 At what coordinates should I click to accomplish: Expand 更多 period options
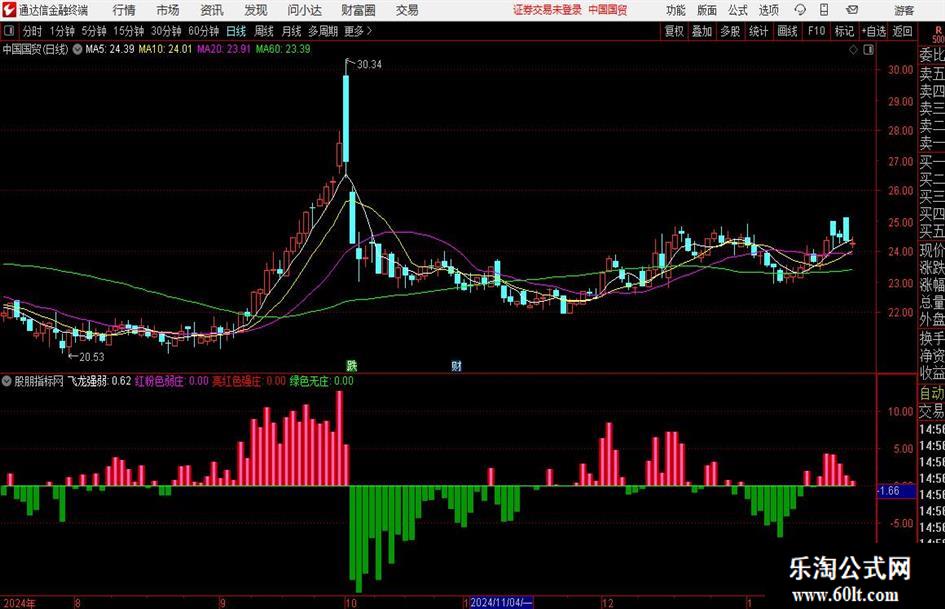(359, 31)
